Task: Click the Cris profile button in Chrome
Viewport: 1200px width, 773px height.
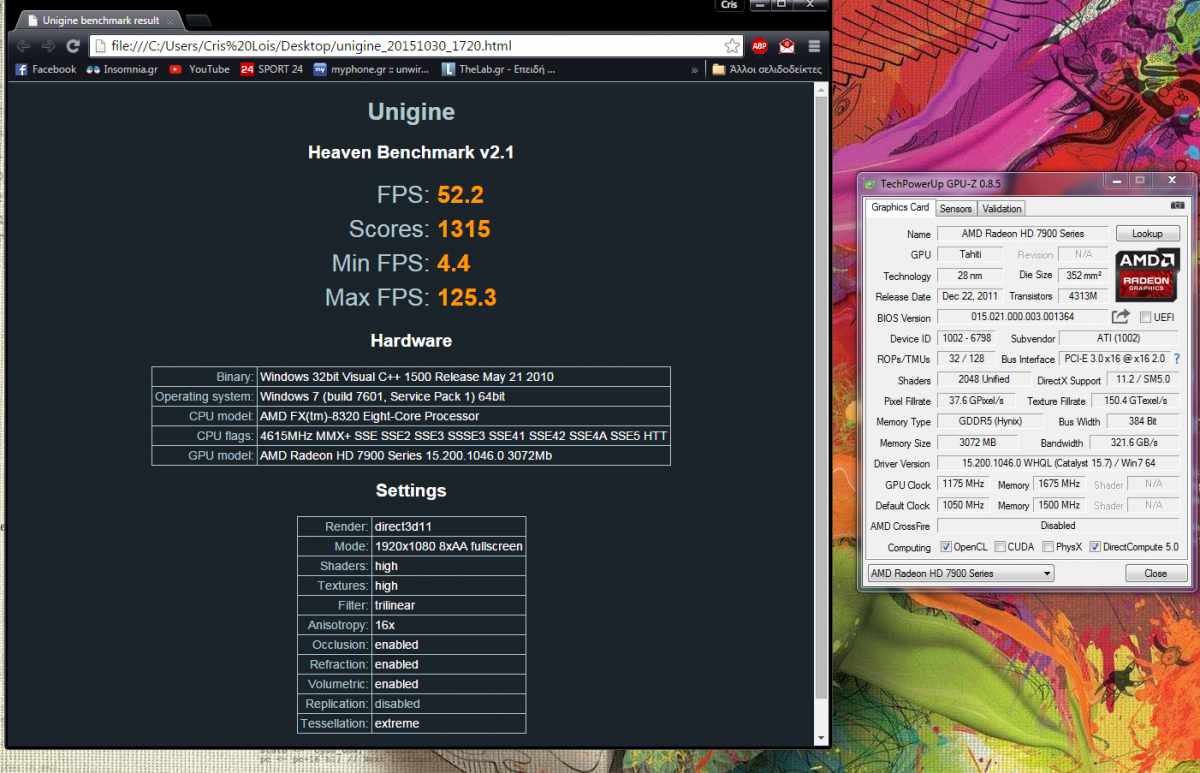Action: pos(731,5)
